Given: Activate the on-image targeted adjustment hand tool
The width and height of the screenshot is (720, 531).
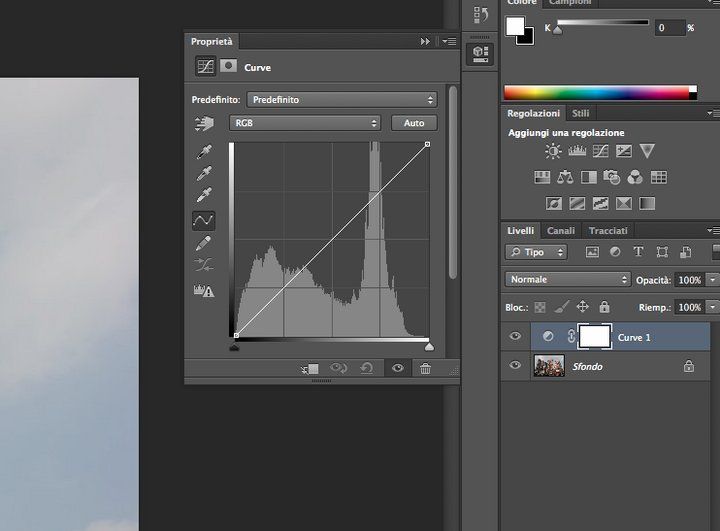Looking at the screenshot, I should pyautogui.click(x=204, y=124).
